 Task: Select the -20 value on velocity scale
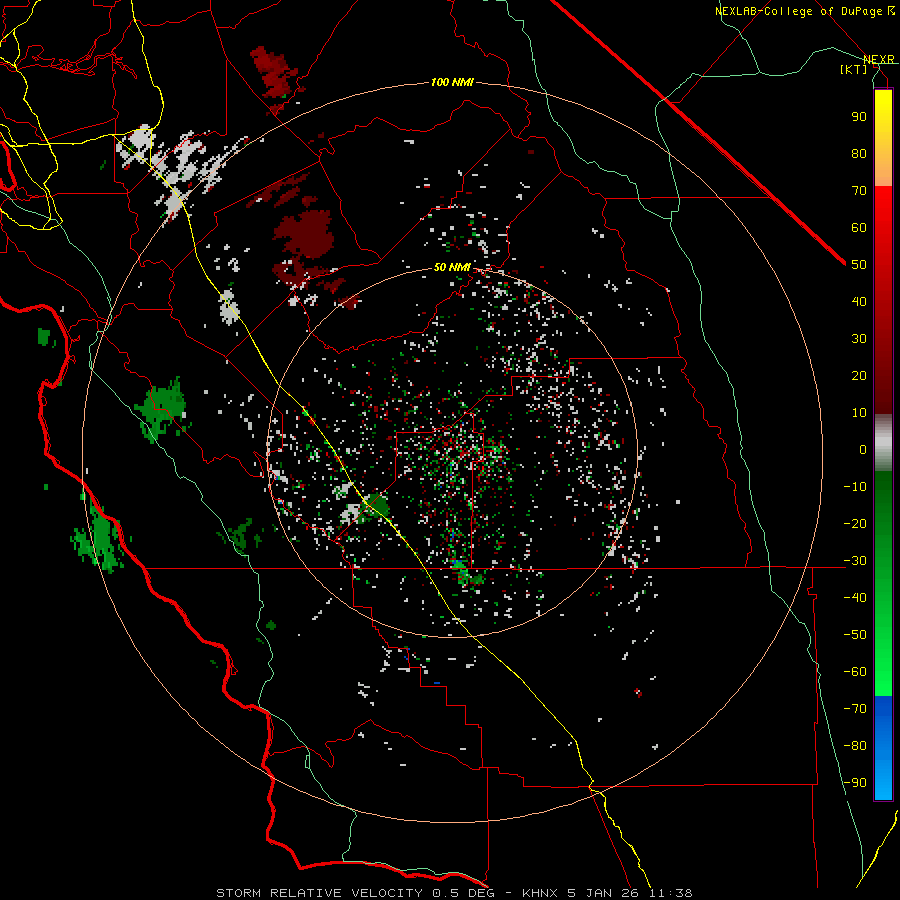pos(855,523)
